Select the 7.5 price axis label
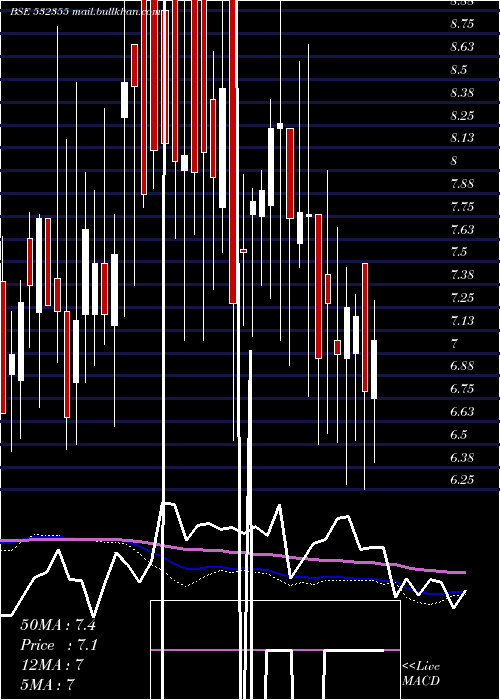The width and height of the screenshot is (500, 700). 459,252
